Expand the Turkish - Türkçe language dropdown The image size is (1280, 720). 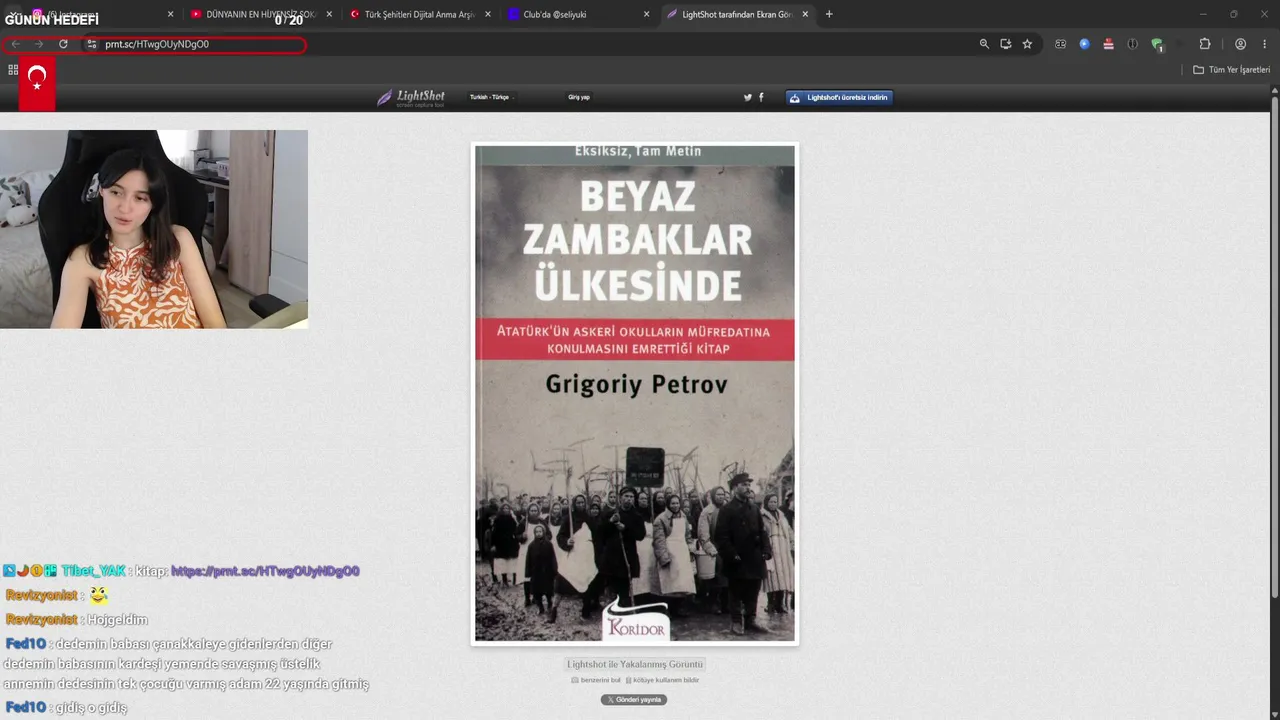pos(490,97)
